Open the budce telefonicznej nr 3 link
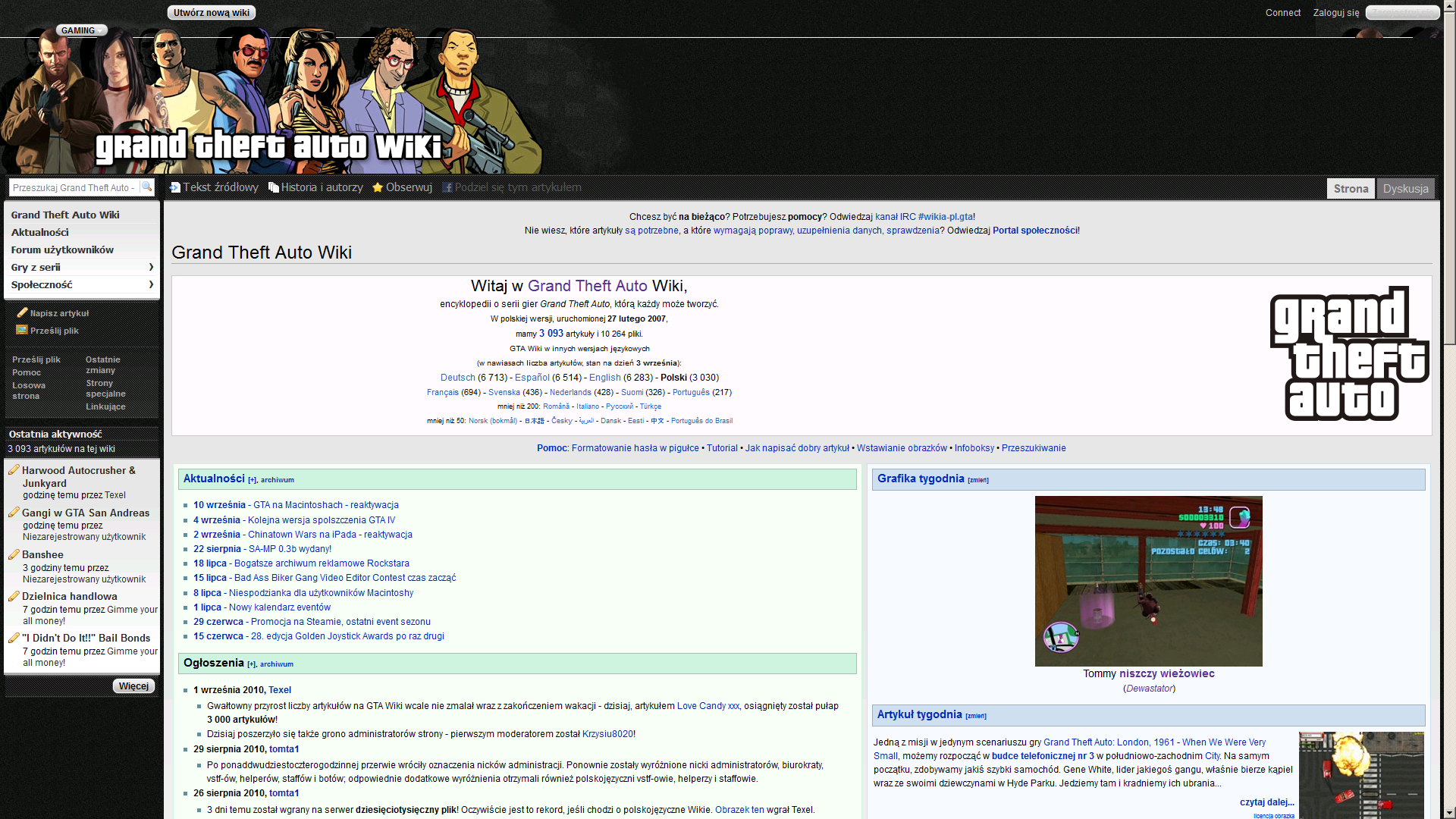1456x819 pixels. click(x=1043, y=756)
